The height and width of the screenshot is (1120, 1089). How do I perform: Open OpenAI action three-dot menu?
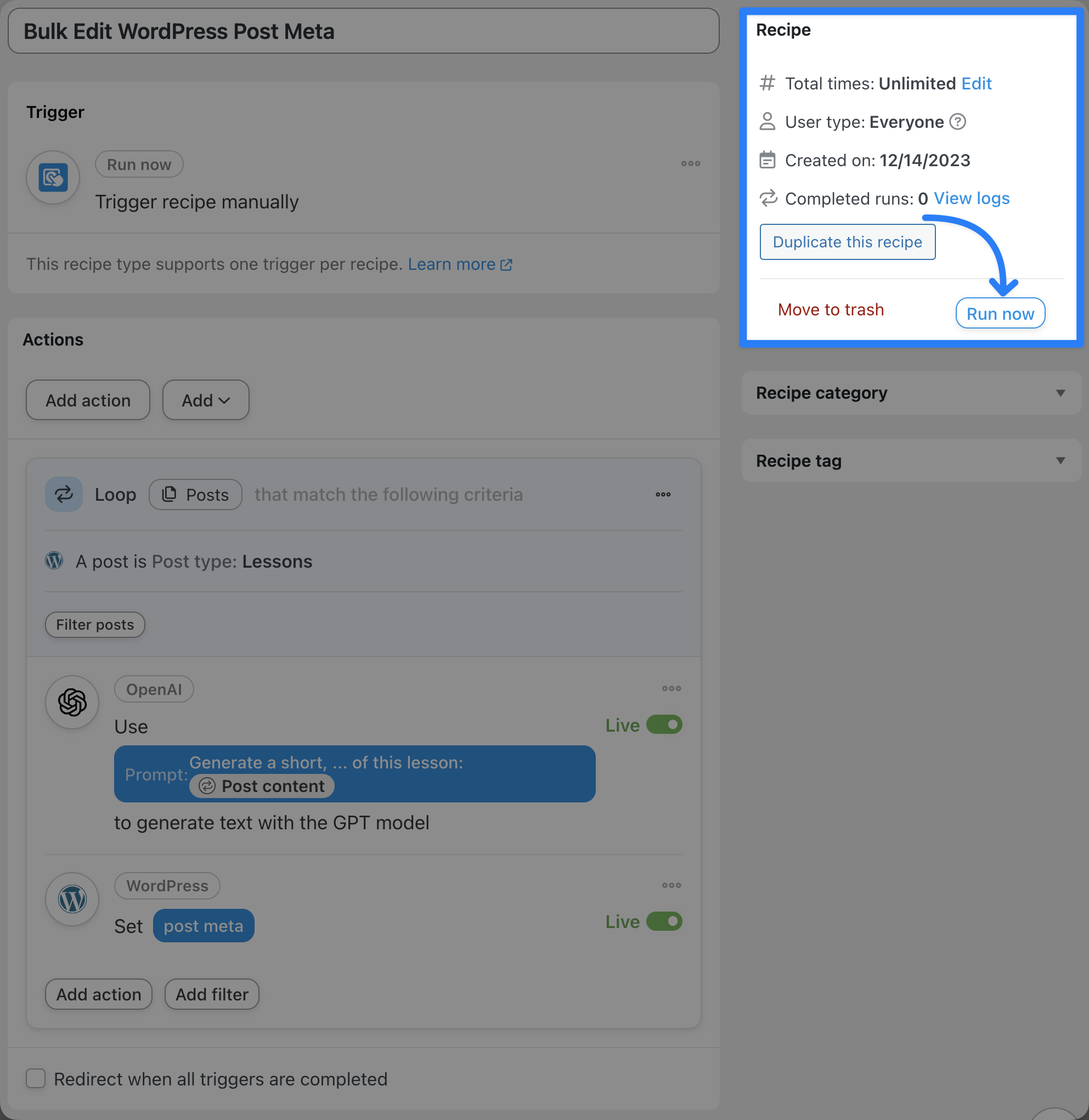pyautogui.click(x=671, y=688)
